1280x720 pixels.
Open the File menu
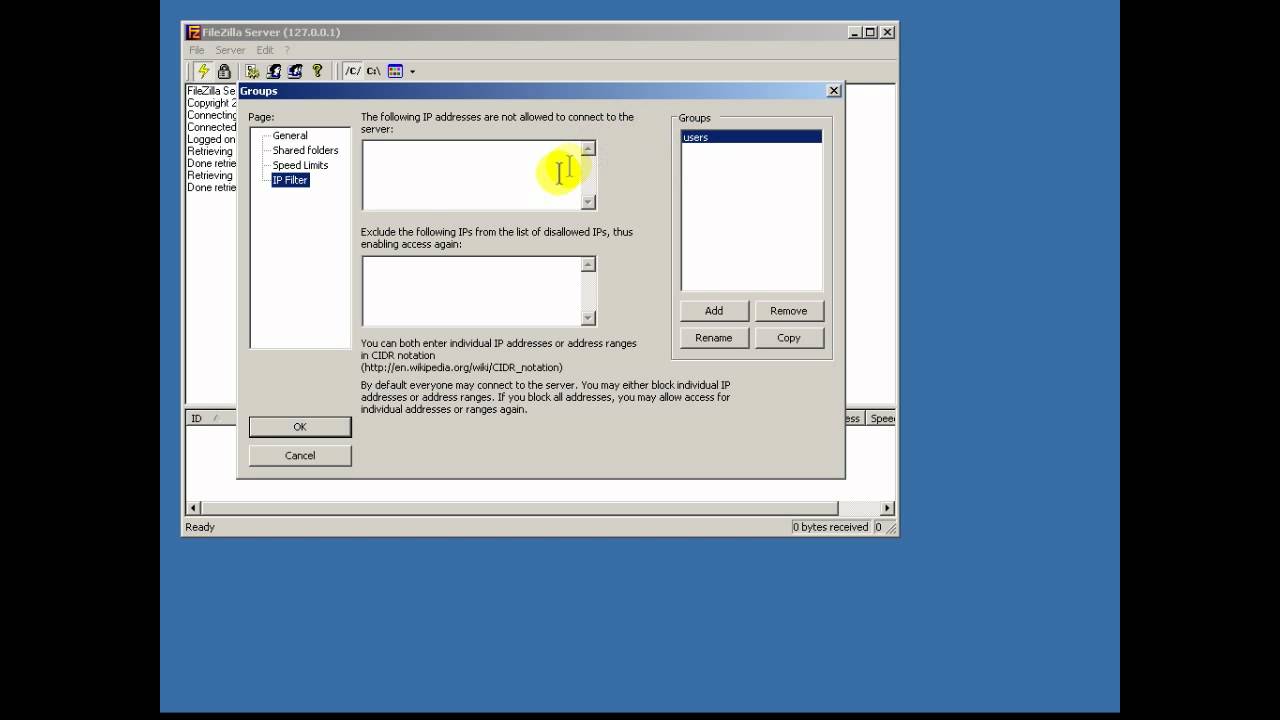pyautogui.click(x=197, y=50)
